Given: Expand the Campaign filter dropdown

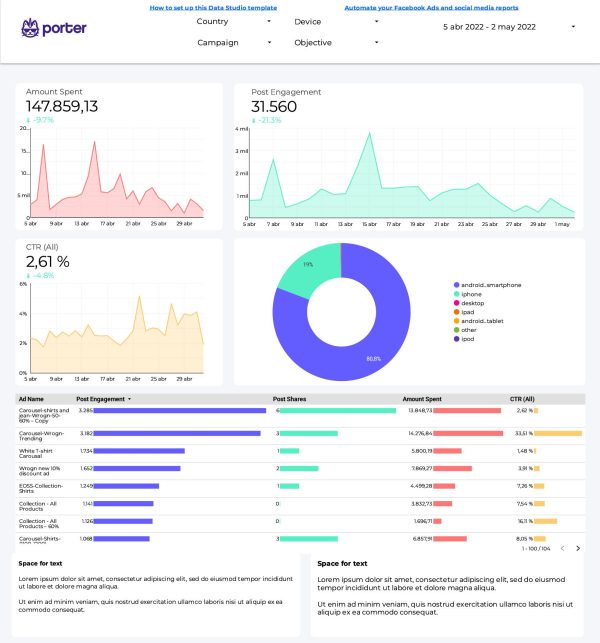Looking at the screenshot, I should [234, 43].
